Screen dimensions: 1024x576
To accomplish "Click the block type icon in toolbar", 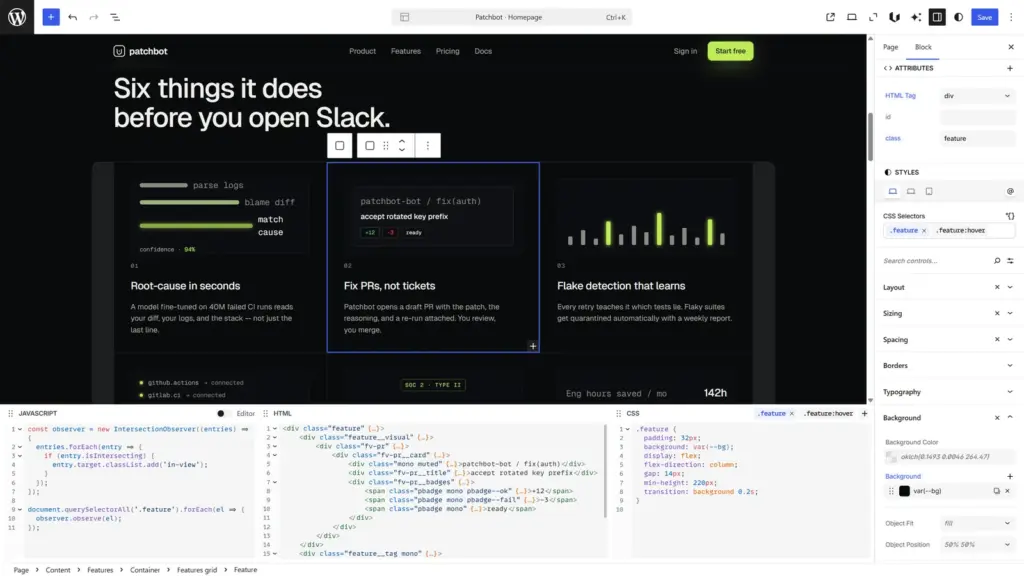I will [370, 146].
